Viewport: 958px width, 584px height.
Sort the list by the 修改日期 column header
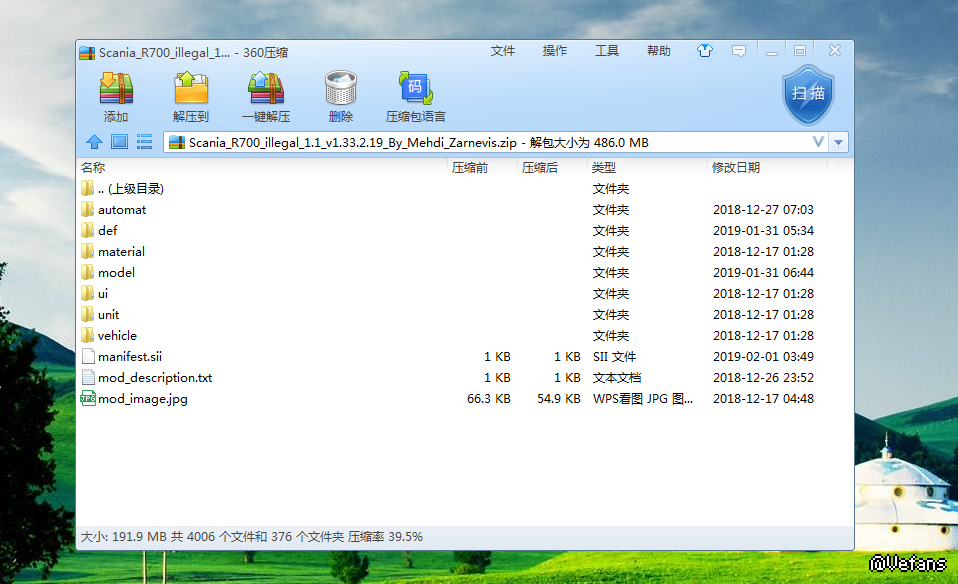735,168
